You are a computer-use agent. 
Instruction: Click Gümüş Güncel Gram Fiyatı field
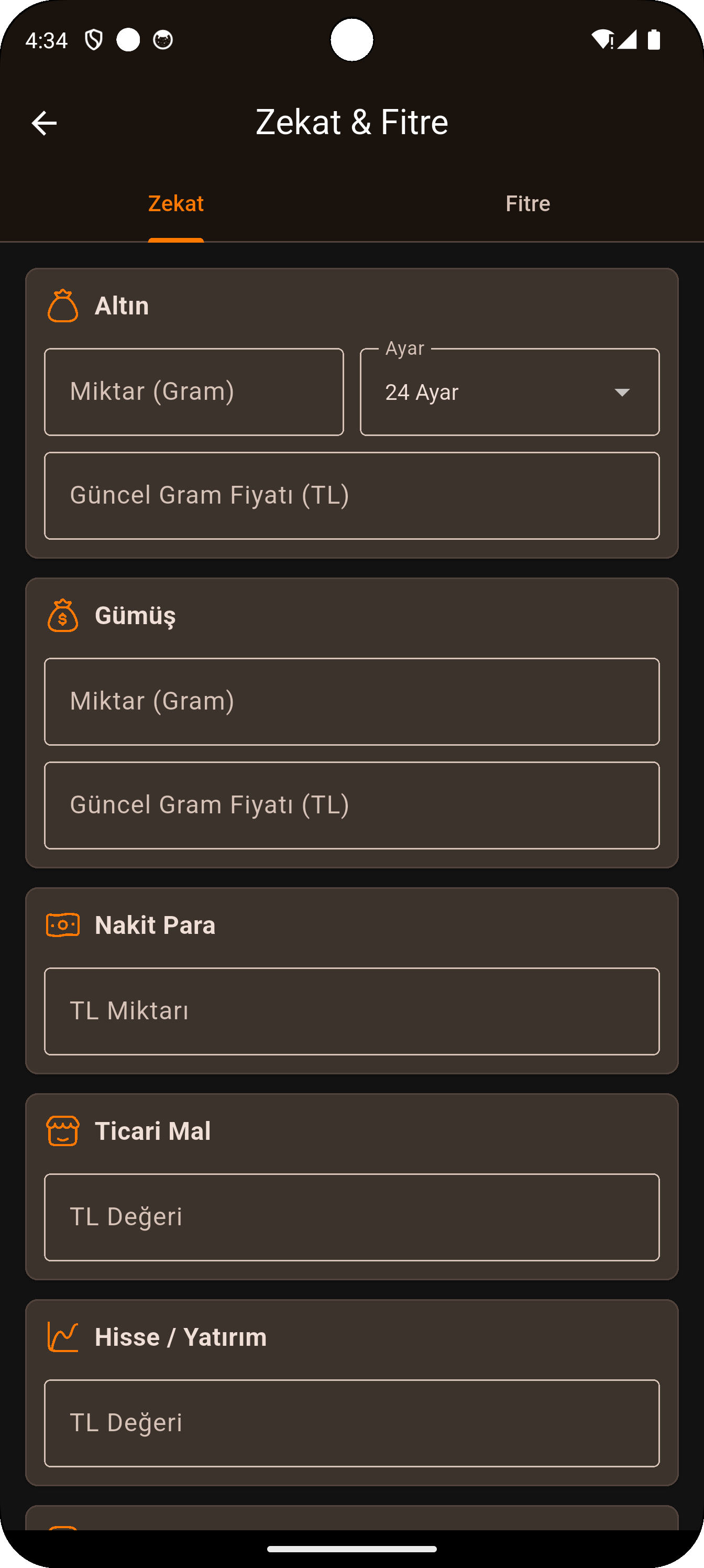pyautogui.click(x=351, y=804)
